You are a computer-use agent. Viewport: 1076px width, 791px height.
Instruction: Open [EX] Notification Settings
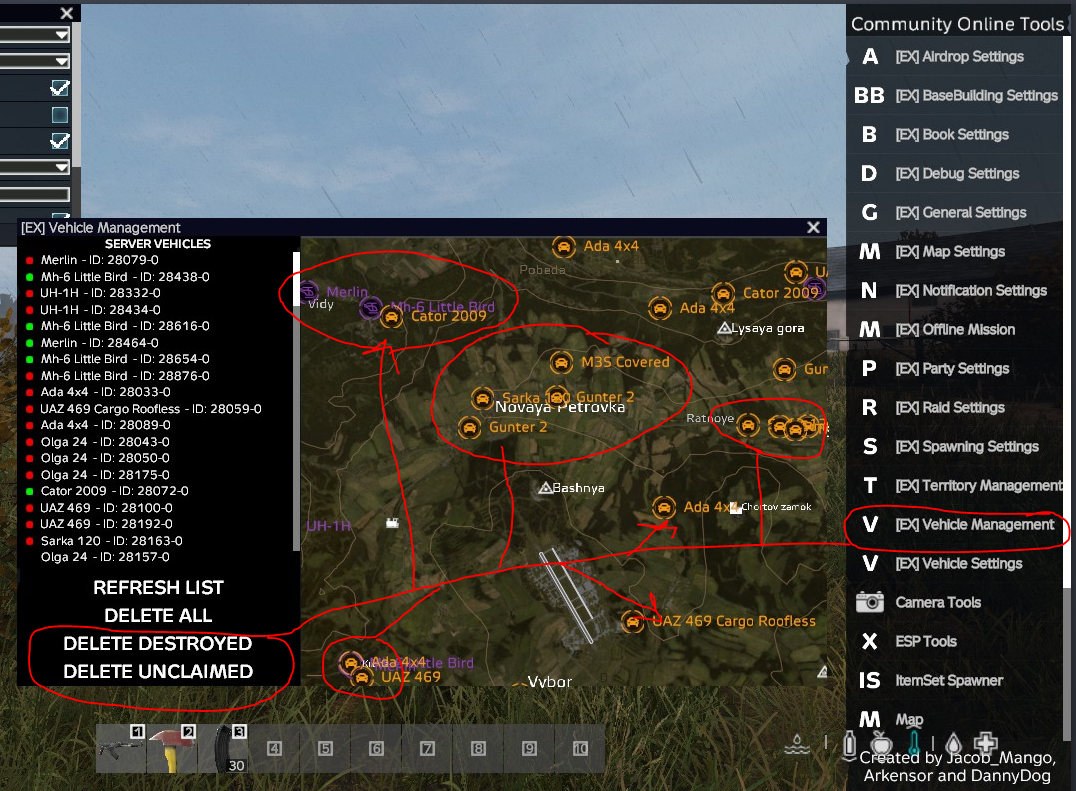[x=955, y=291]
